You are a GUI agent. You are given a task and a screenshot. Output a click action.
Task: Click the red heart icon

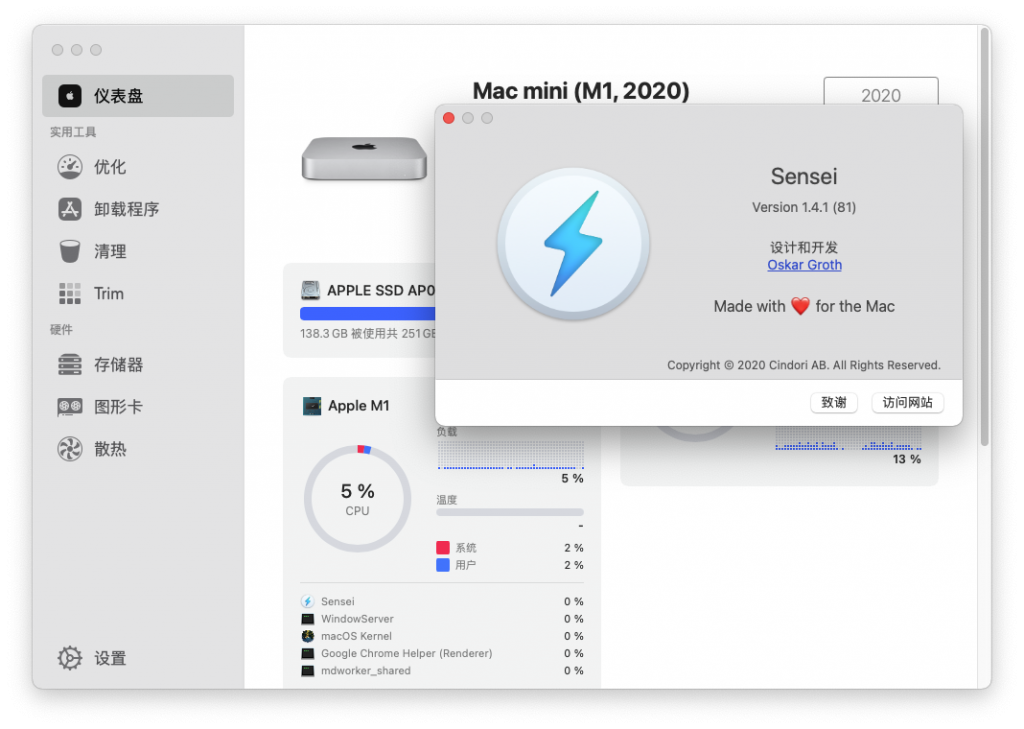pyautogui.click(x=800, y=306)
